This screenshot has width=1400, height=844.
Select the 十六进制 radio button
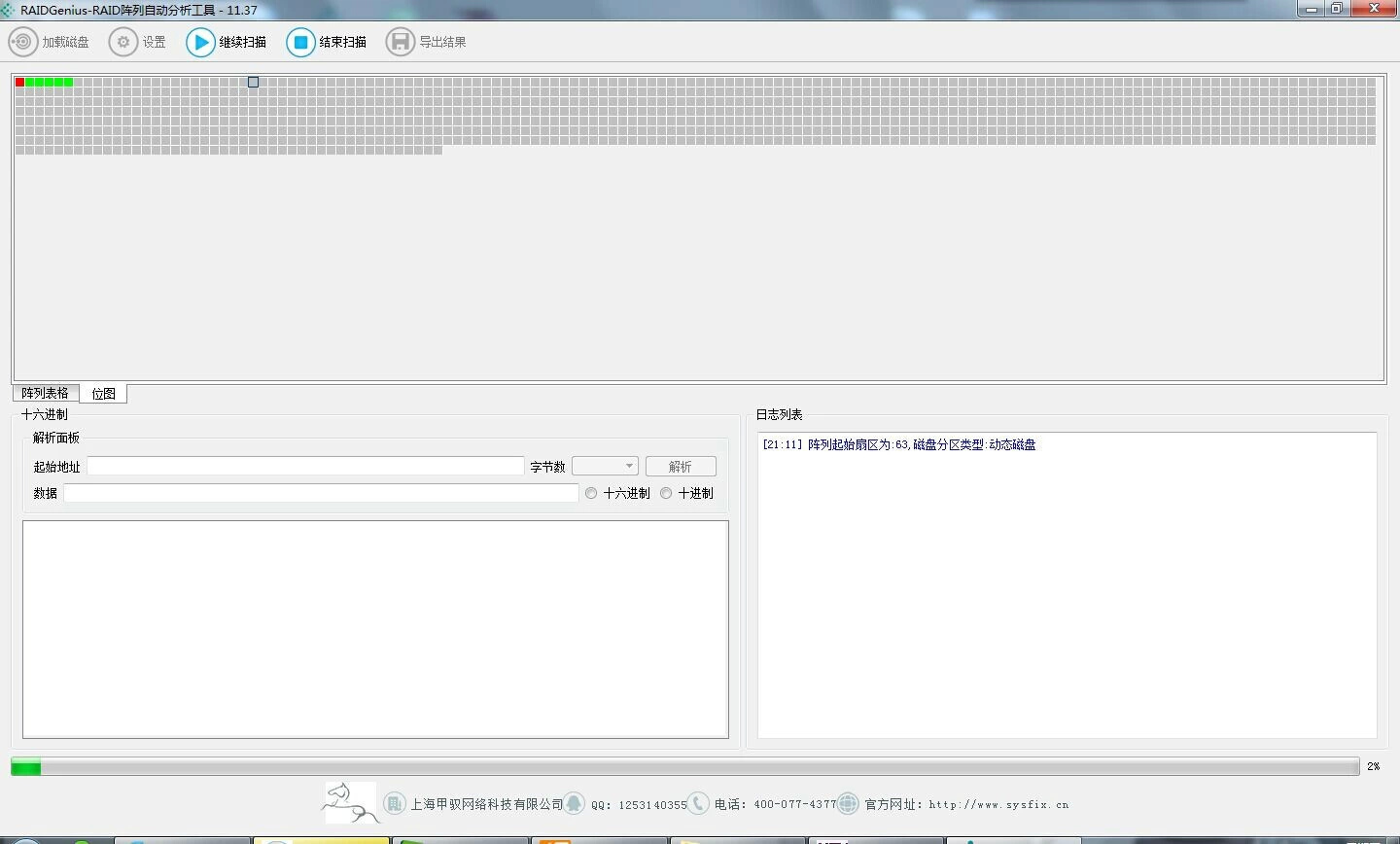591,493
